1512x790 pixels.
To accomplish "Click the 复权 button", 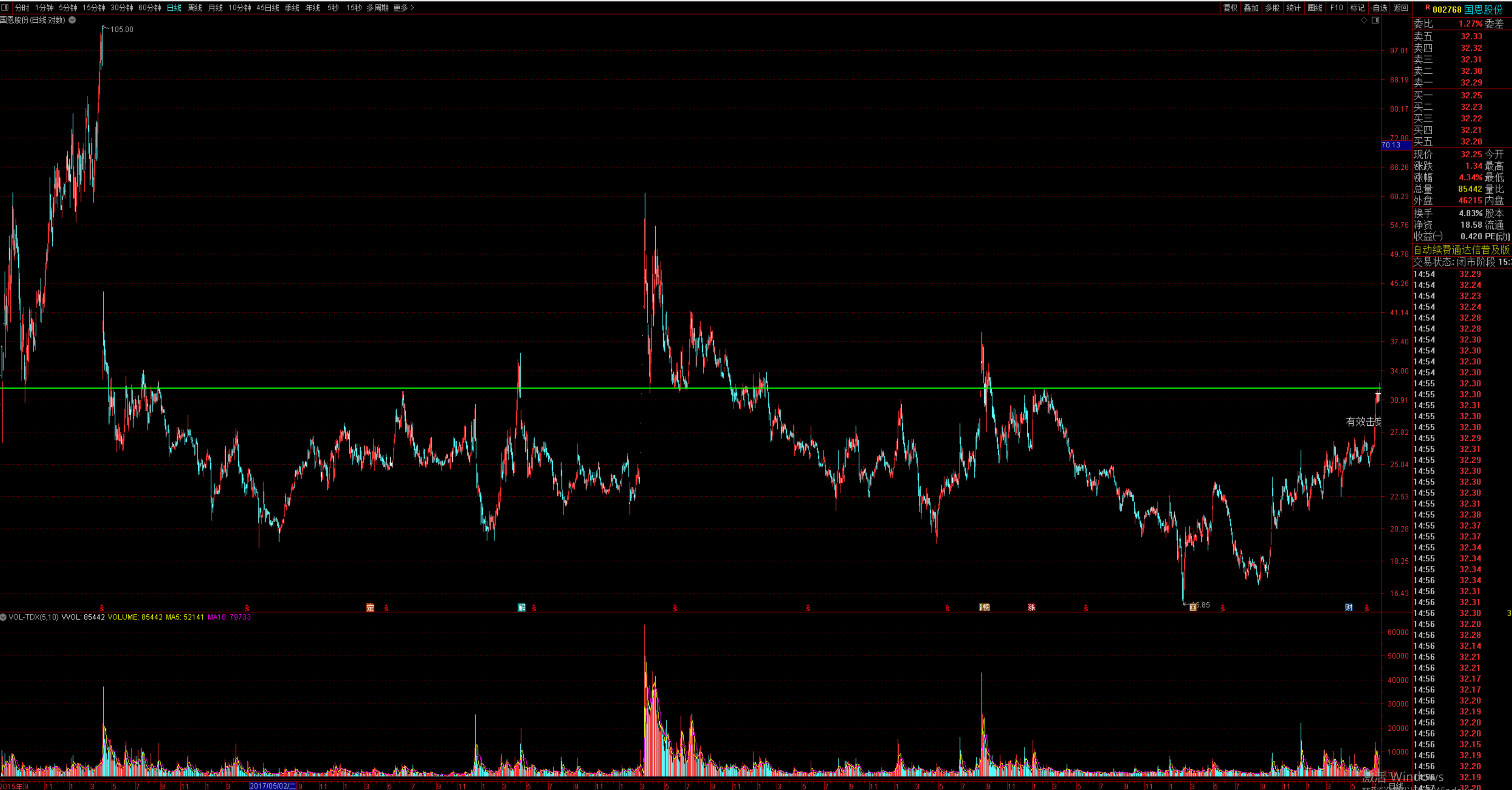I will [1230, 8].
